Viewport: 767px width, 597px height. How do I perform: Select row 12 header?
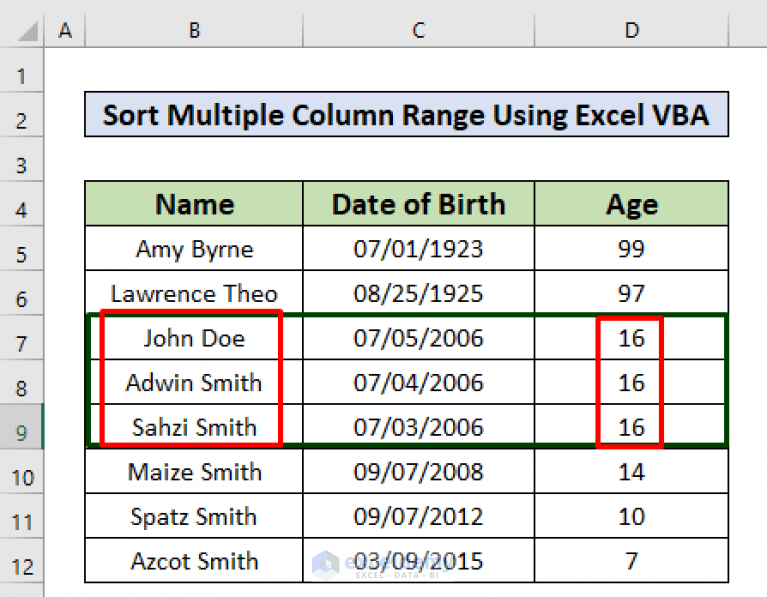click(22, 561)
